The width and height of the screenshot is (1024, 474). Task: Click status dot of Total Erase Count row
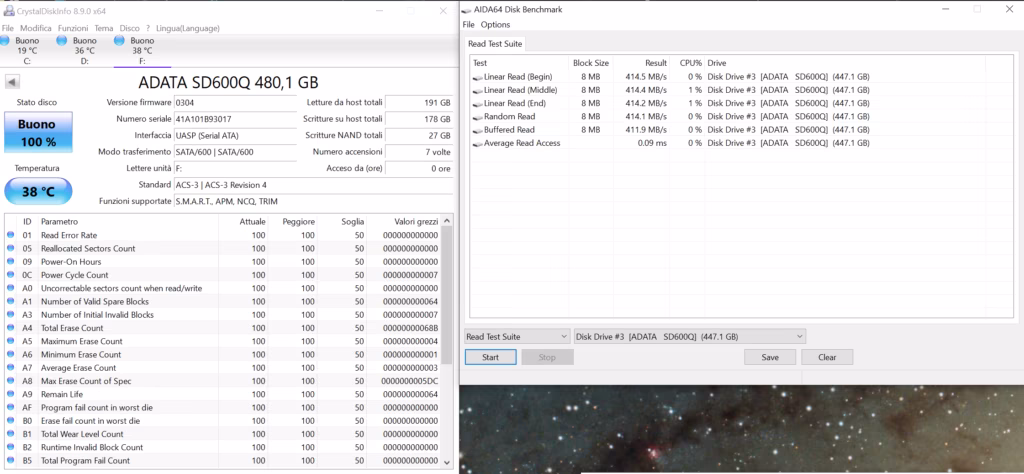pos(10,328)
